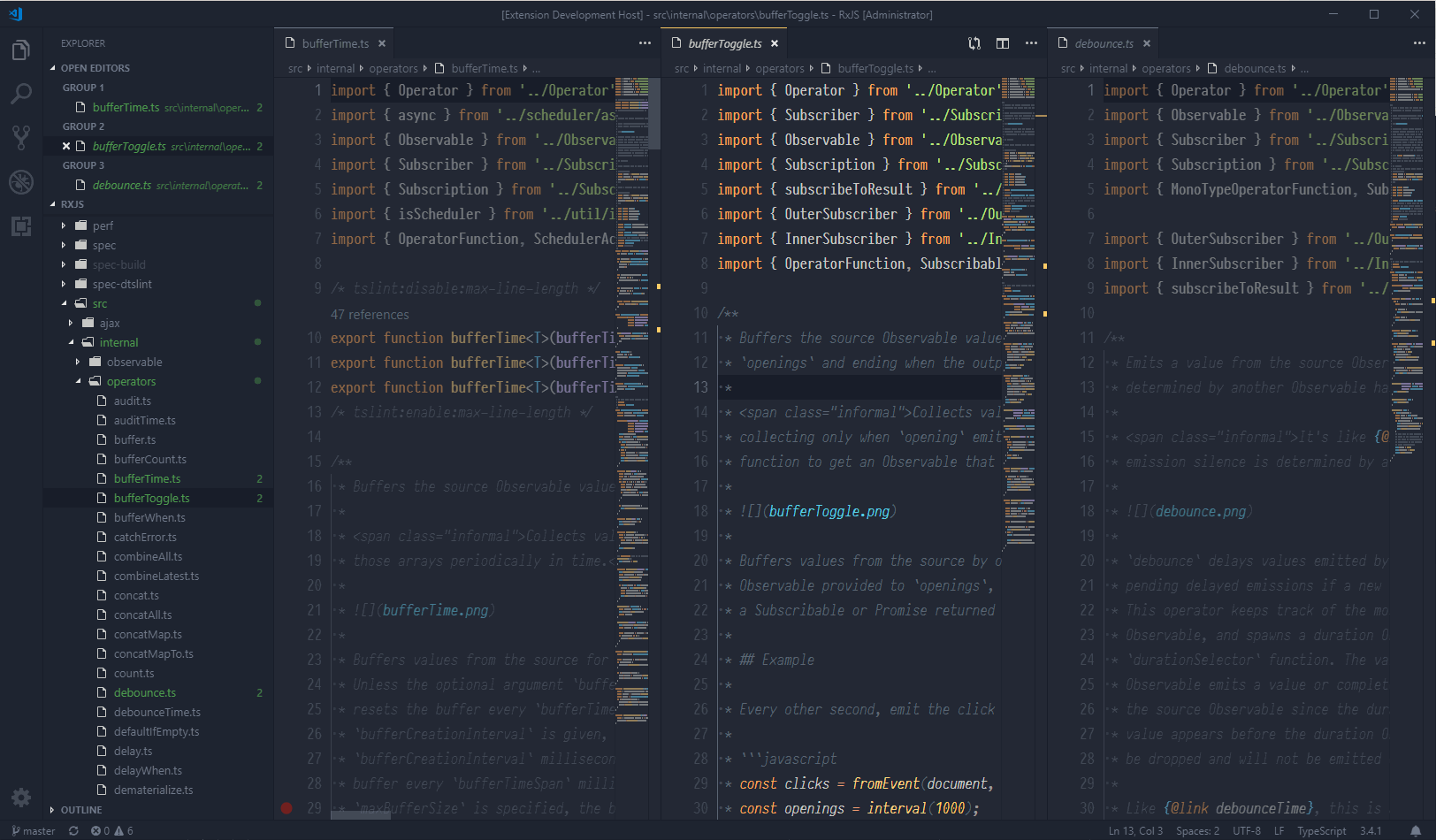Open more actions menu for debounce.ts editor
Image resolution: width=1436 pixels, height=840 pixels.
pyautogui.click(x=1420, y=42)
